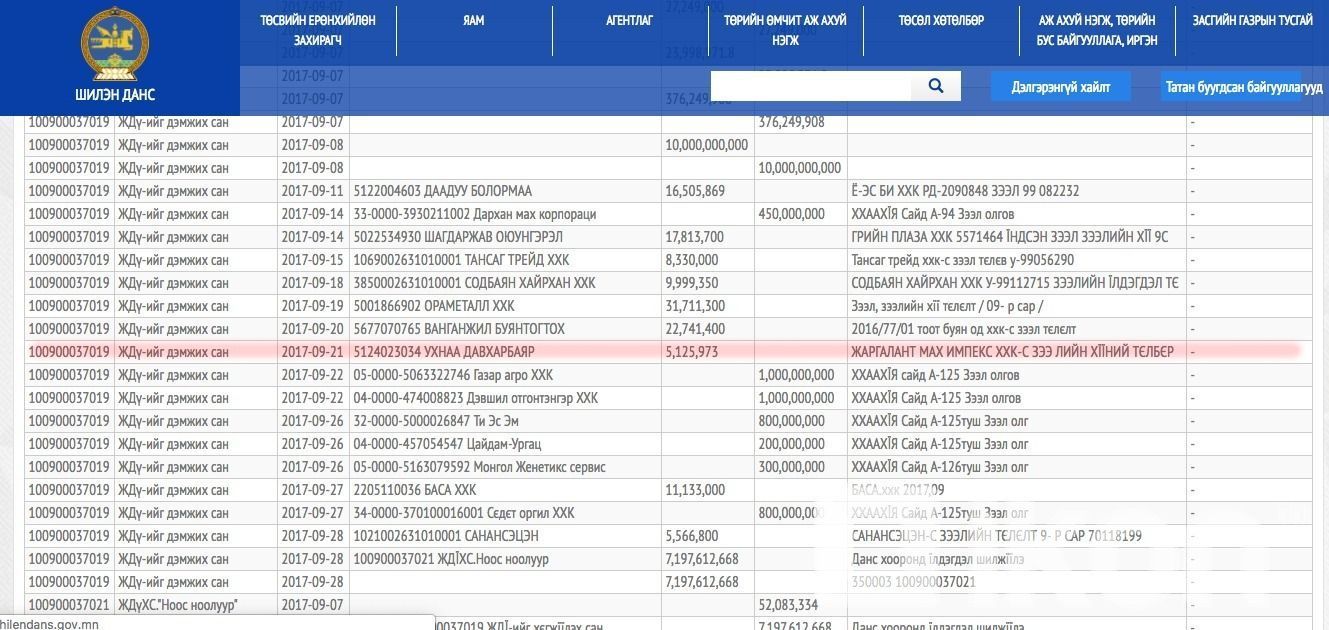This screenshot has width=1329, height=630.
Task: Open Засгийн газрын тусгай menu
Action: tap(1252, 21)
